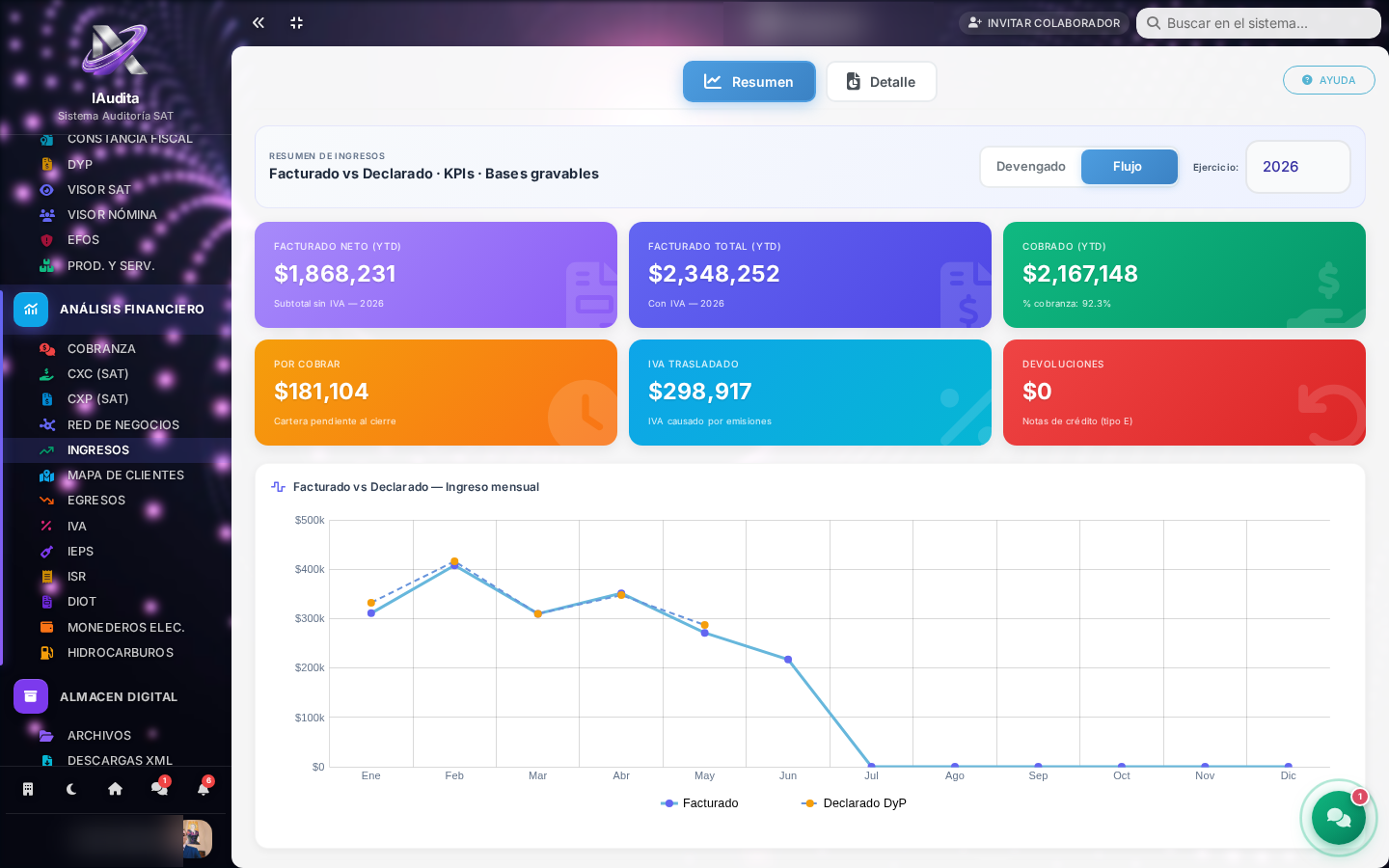This screenshot has height=868, width=1389.
Task: Open Descargas XML menu item
Action: point(116,760)
